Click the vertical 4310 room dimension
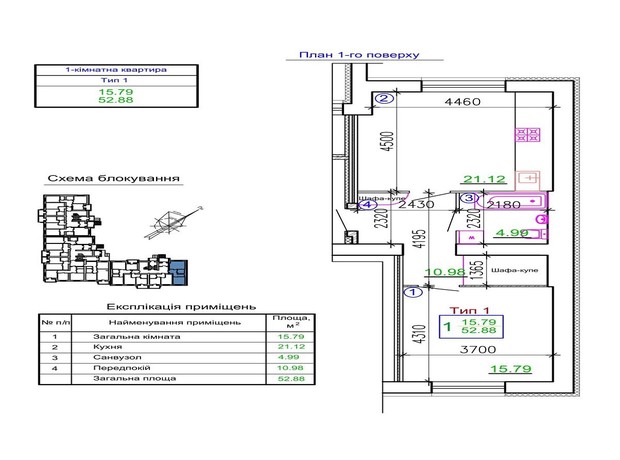 click(420, 334)
